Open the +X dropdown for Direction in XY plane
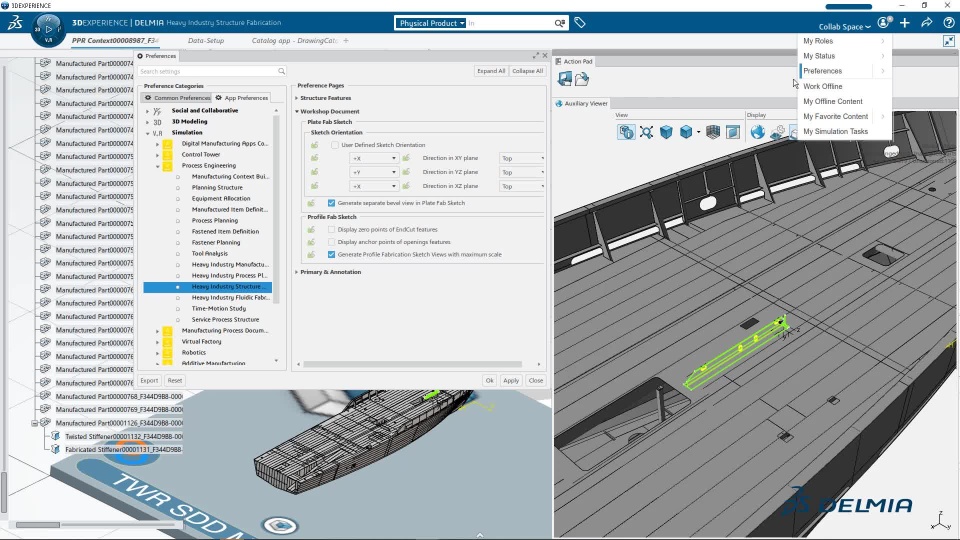960x540 pixels. [x=373, y=158]
